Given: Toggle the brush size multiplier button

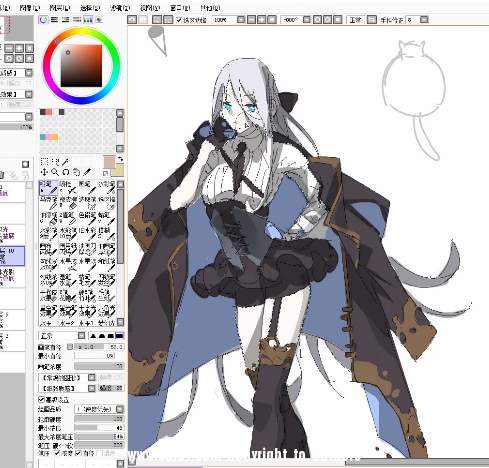Looking at the screenshot, I should [70, 347].
